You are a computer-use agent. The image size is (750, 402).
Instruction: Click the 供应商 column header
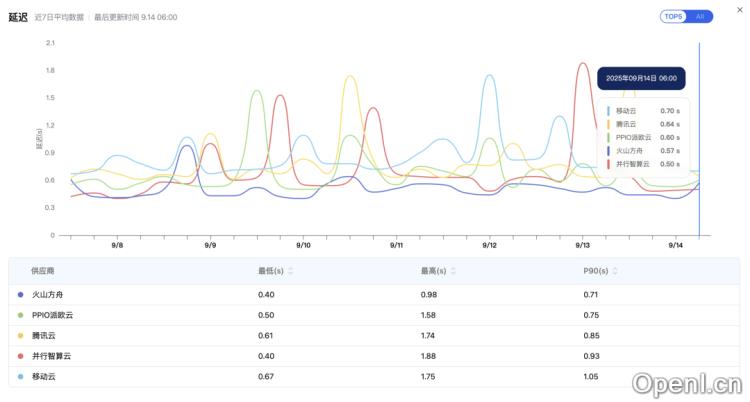click(43, 271)
